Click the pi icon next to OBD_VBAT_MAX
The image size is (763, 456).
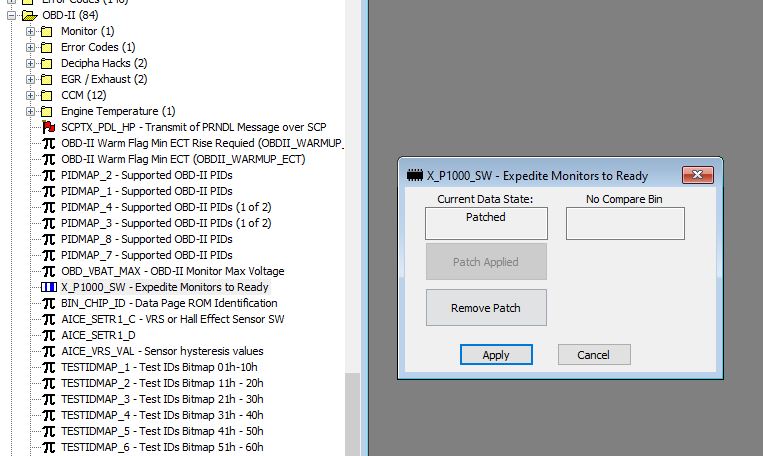tap(48, 271)
